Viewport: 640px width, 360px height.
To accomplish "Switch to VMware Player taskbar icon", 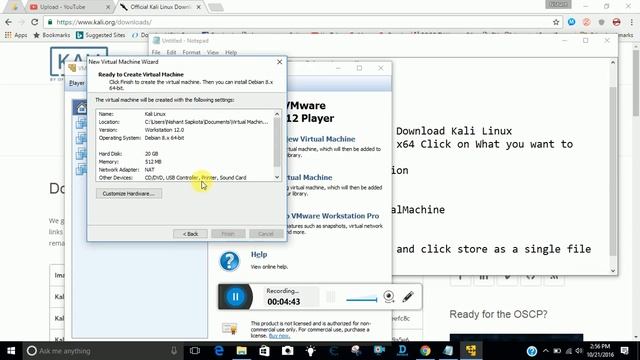I will tap(471, 351).
